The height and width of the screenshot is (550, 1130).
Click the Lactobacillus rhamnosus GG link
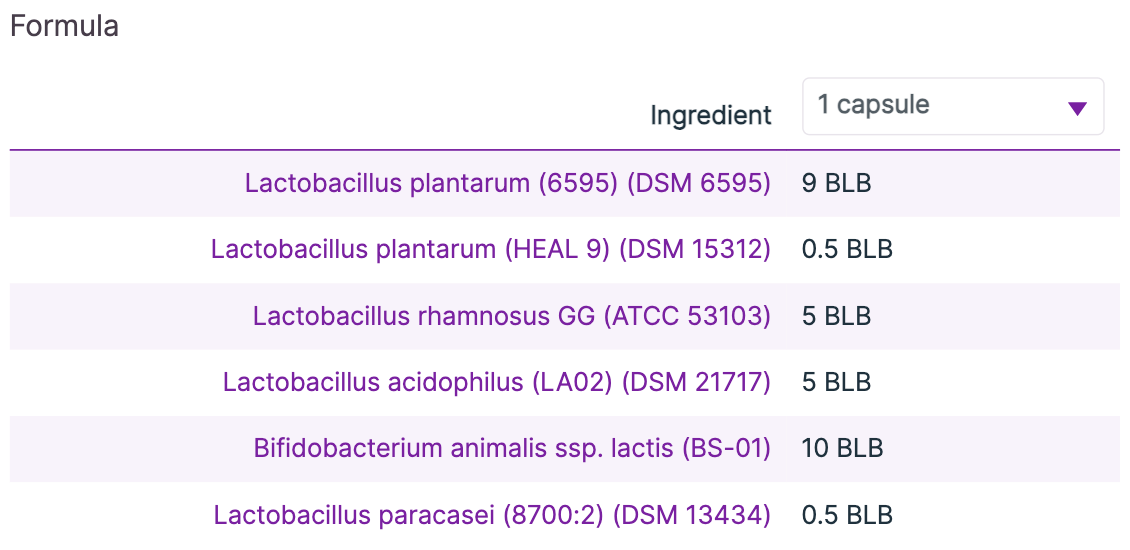coord(511,316)
